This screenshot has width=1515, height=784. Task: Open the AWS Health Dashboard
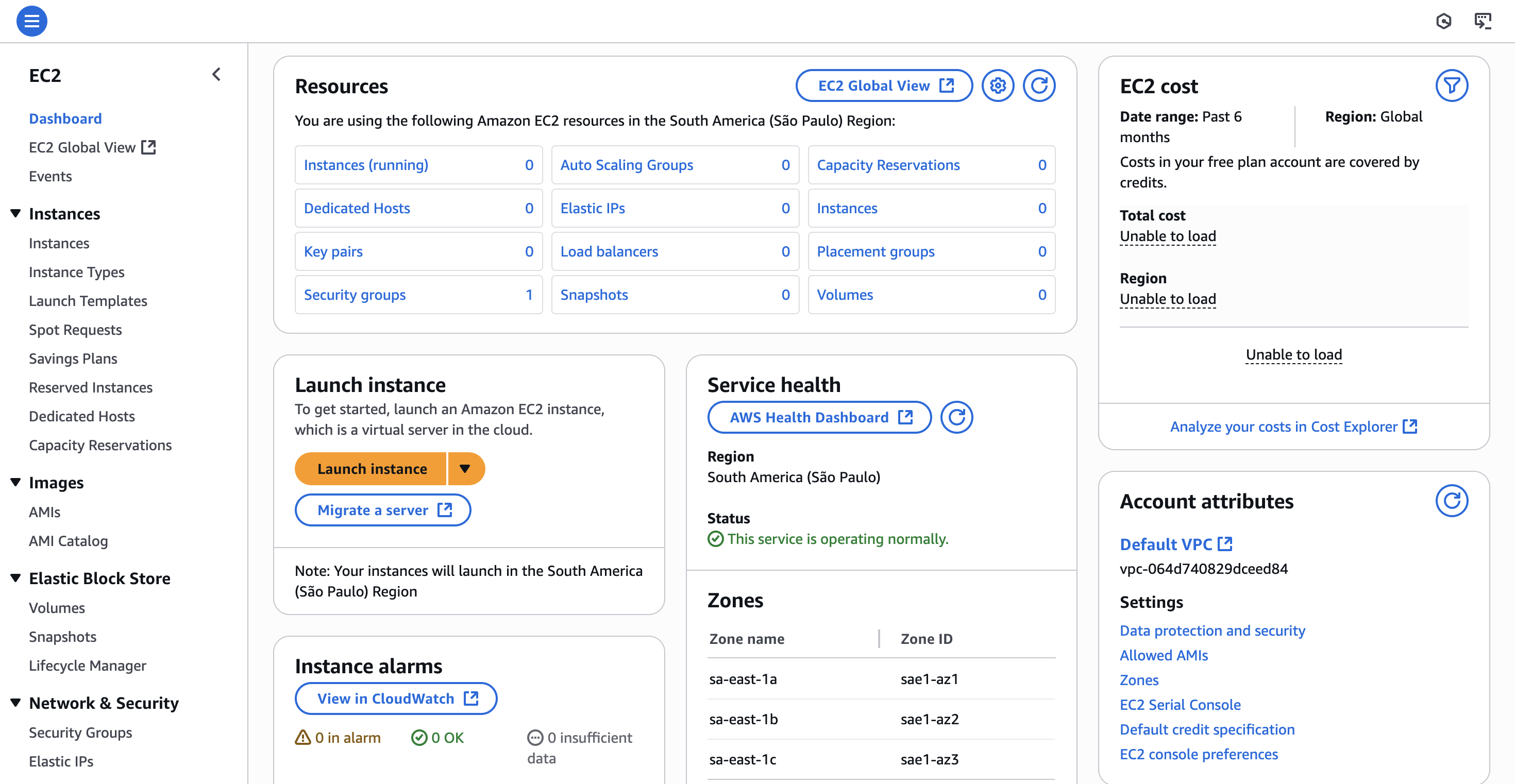(x=819, y=417)
